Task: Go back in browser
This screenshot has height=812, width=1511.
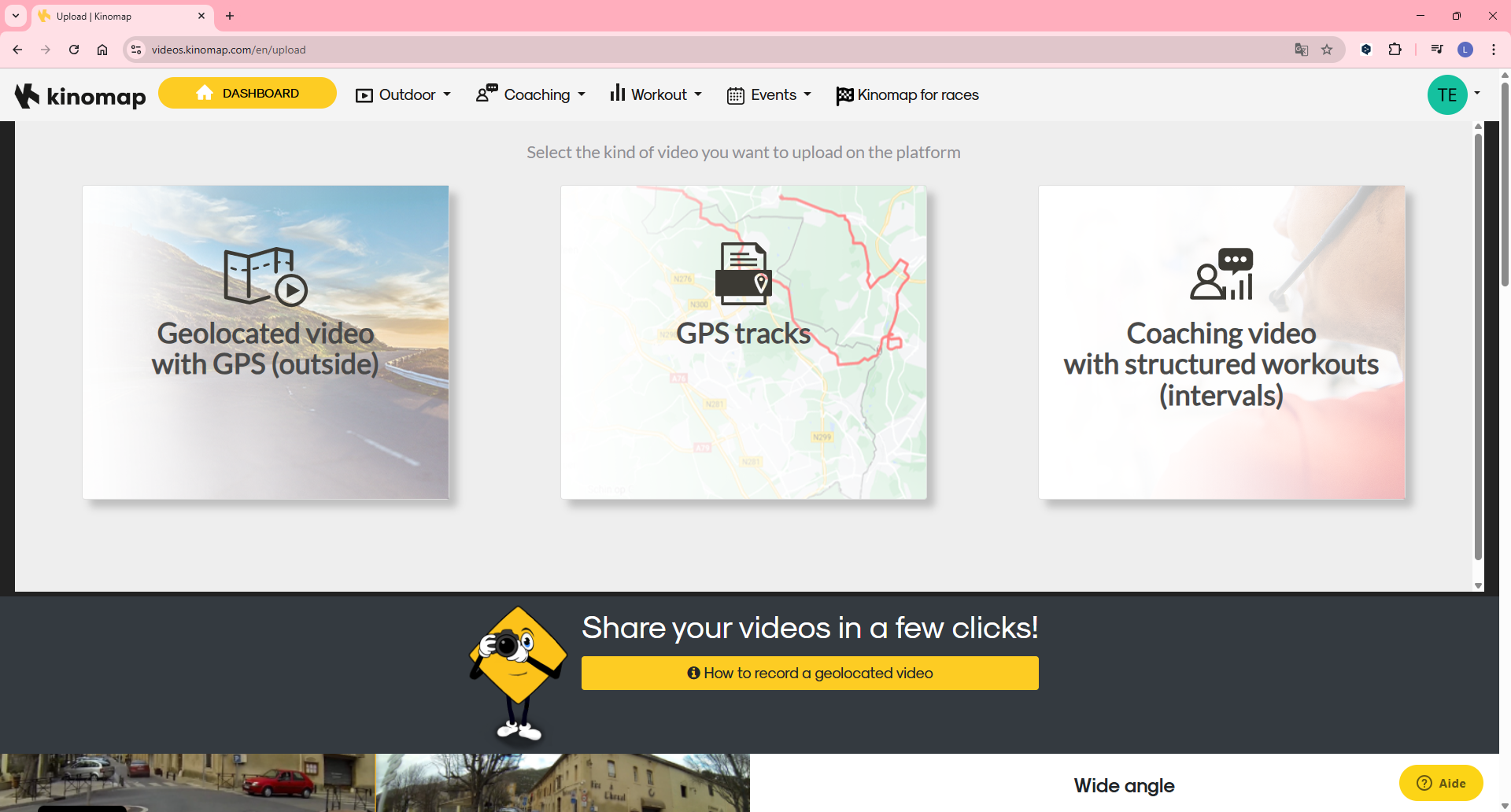Action: click(x=17, y=50)
